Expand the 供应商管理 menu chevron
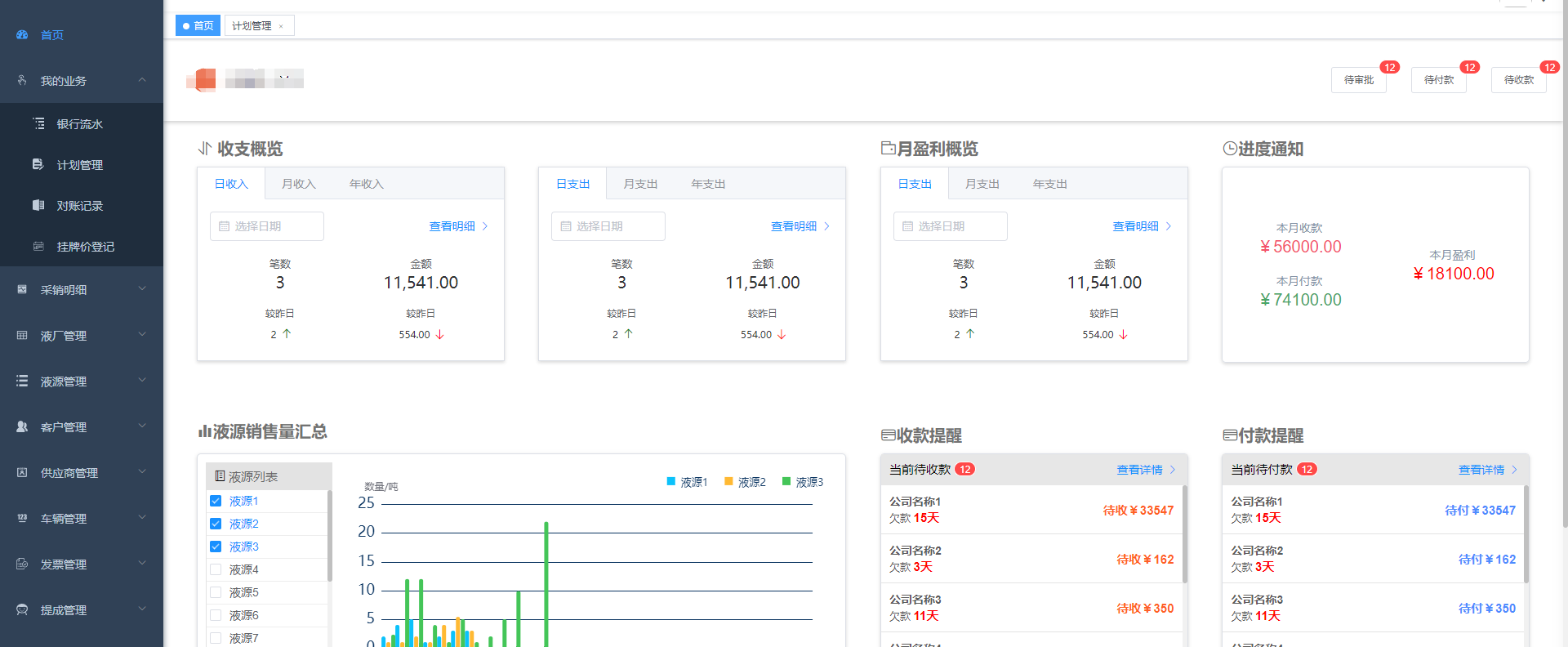The image size is (1568, 647). (x=142, y=472)
